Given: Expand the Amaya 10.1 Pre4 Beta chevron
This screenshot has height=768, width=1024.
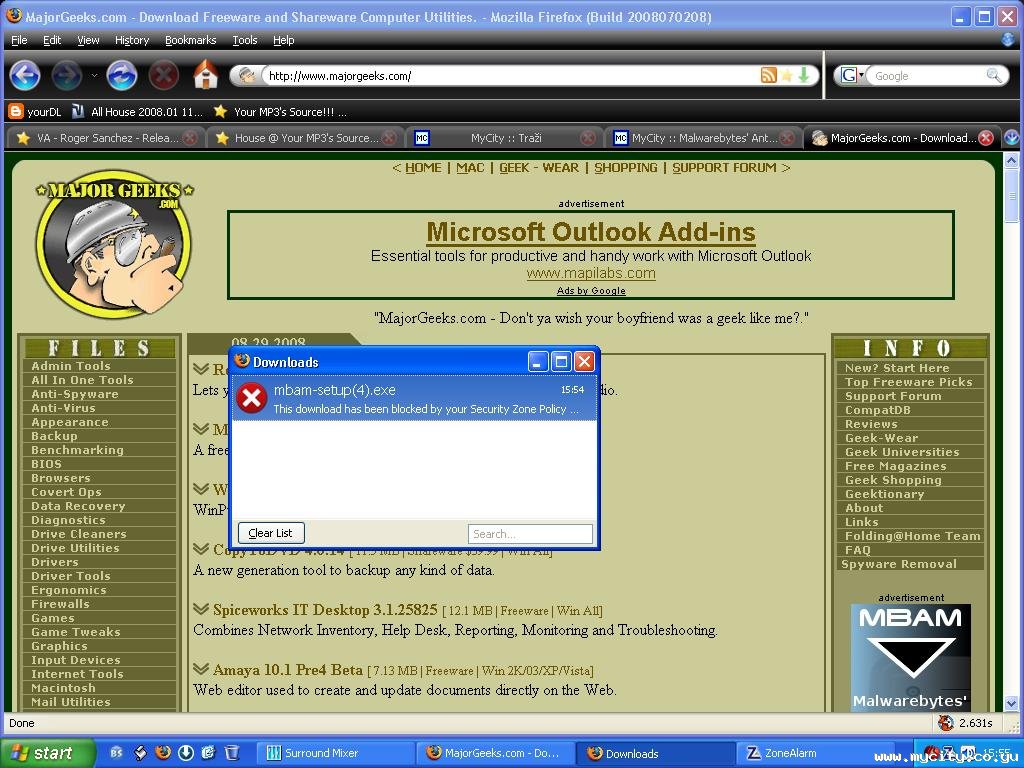Looking at the screenshot, I should coord(201,669).
